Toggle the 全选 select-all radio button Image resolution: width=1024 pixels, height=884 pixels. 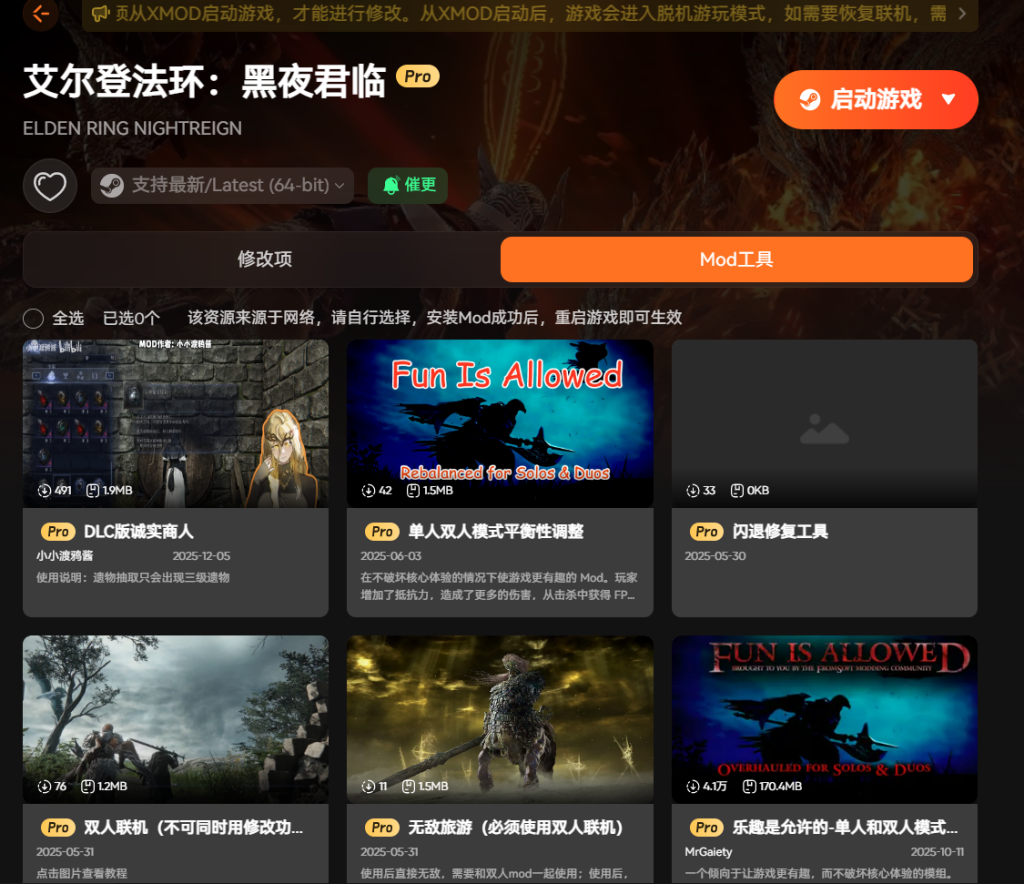[33, 318]
